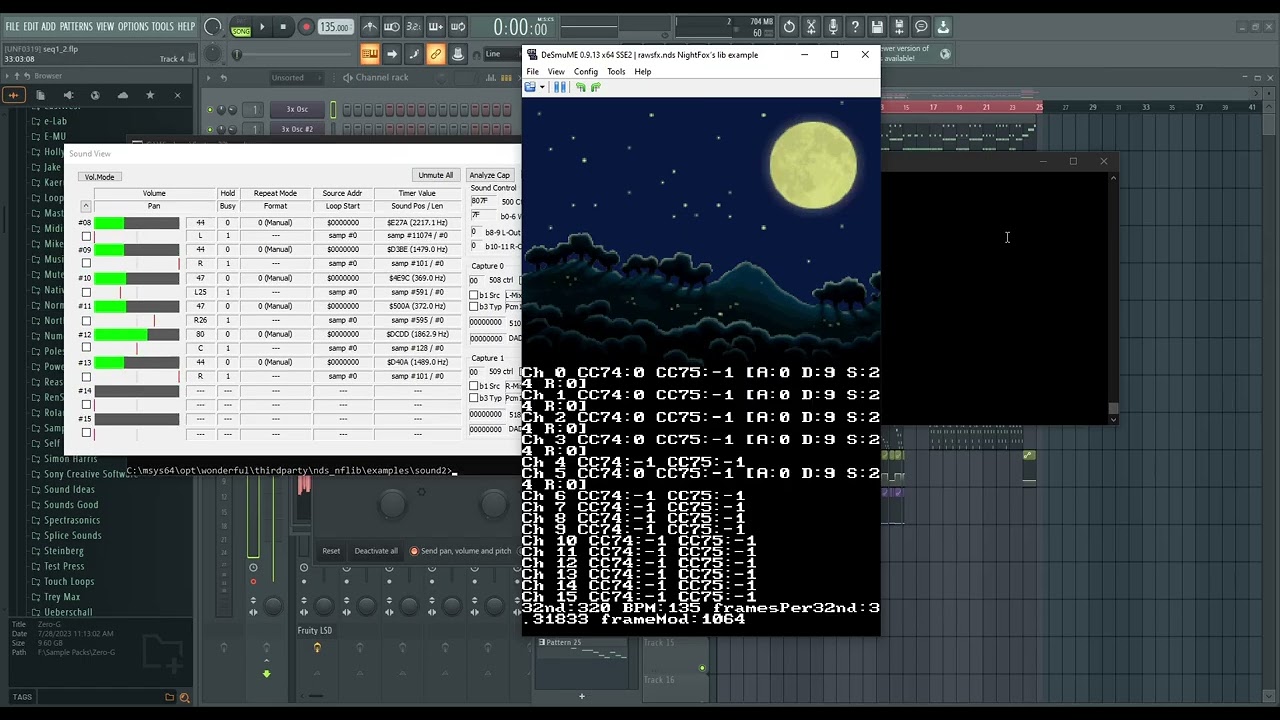The width and height of the screenshot is (1280, 720).
Task: Arm the FL Studio record button
Action: click(x=306, y=28)
